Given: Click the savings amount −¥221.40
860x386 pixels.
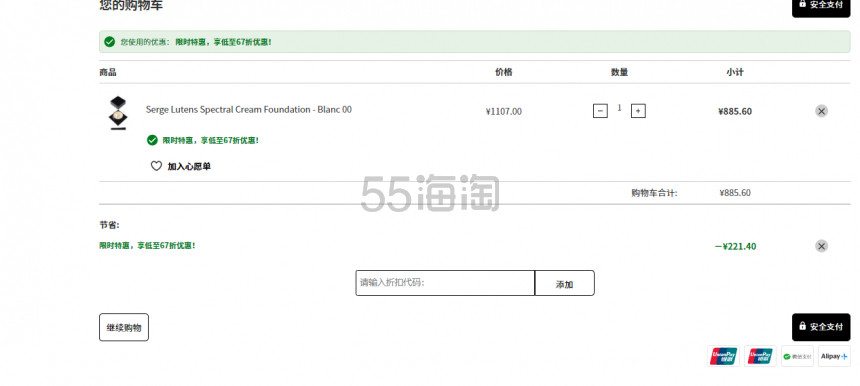Looking at the screenshot, I should (x=735, y=246).
